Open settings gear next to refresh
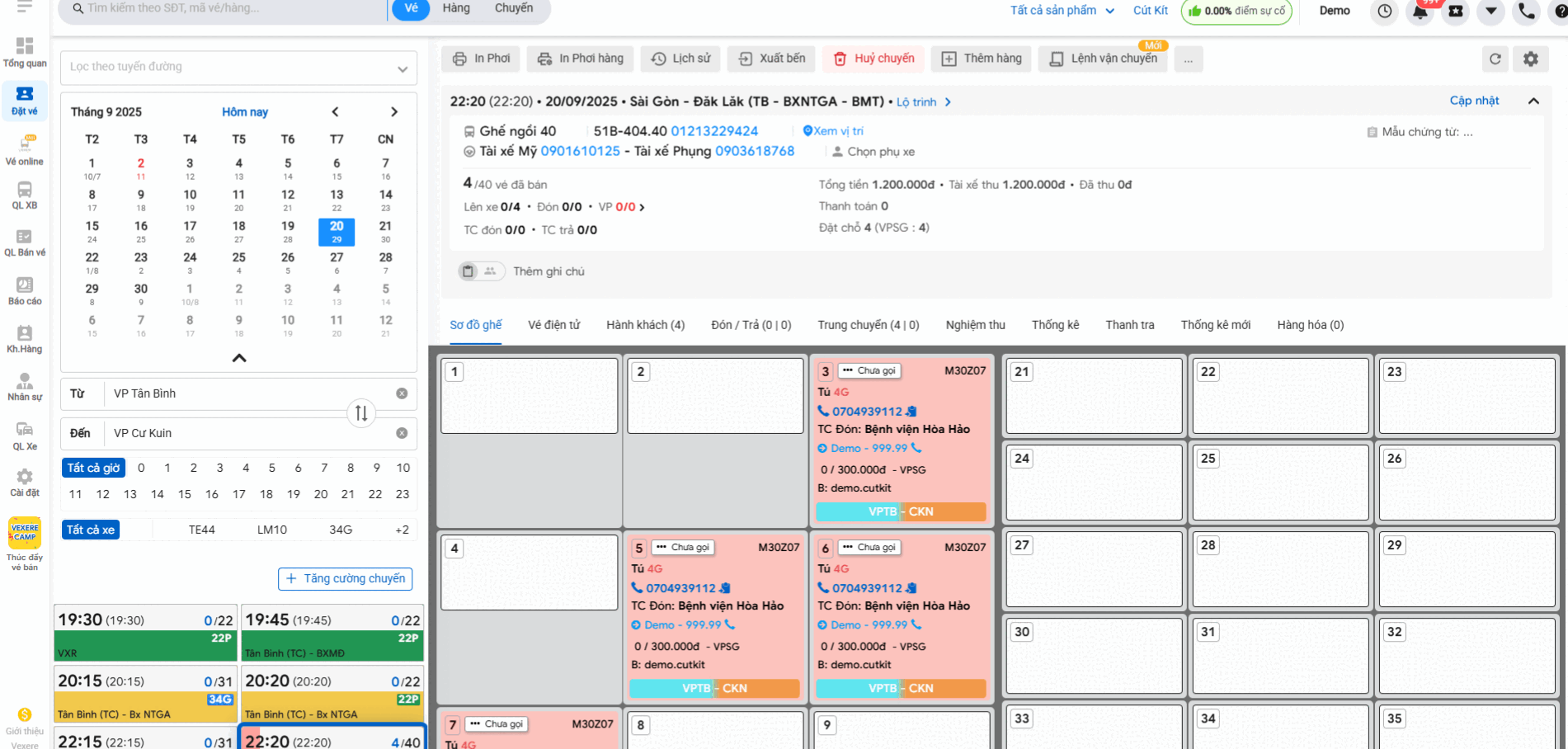1568x749 pixels. 1530,59
